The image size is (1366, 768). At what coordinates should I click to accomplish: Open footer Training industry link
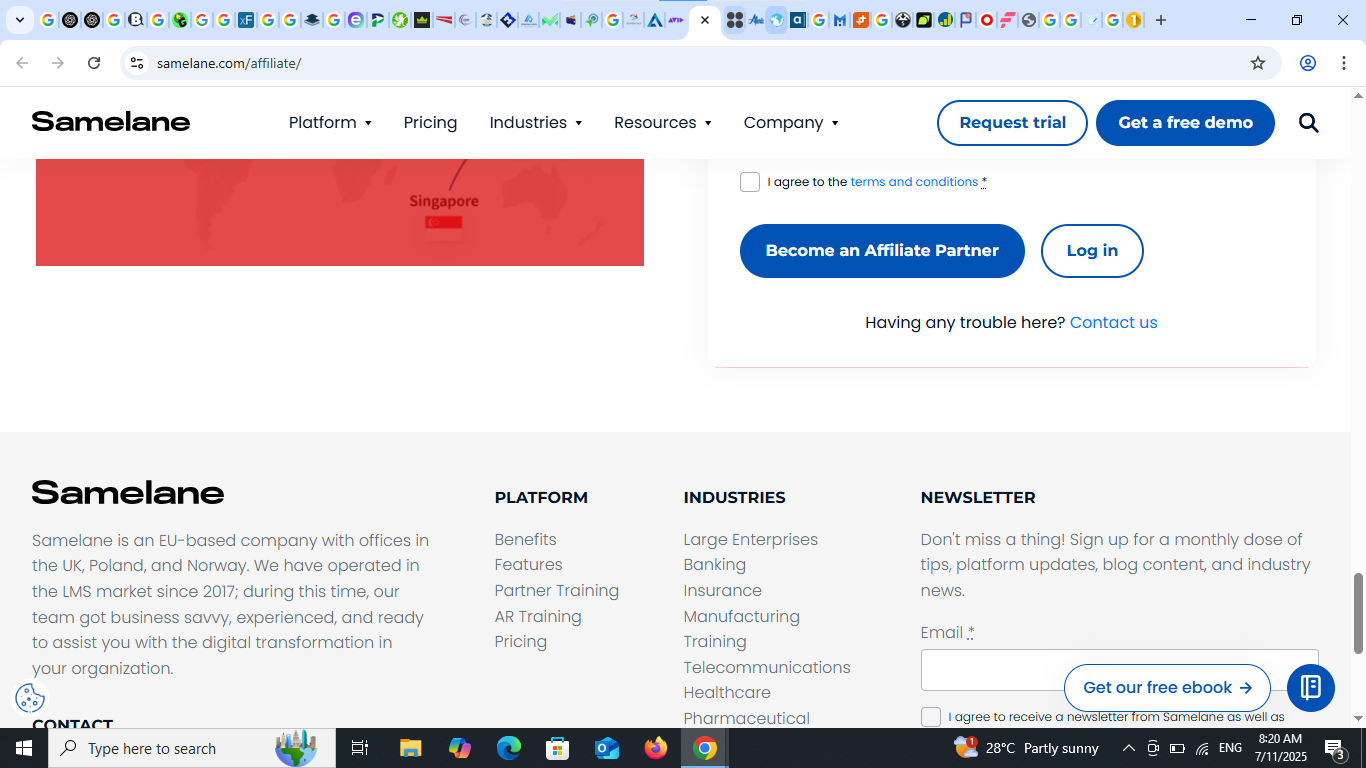point(714,642)
